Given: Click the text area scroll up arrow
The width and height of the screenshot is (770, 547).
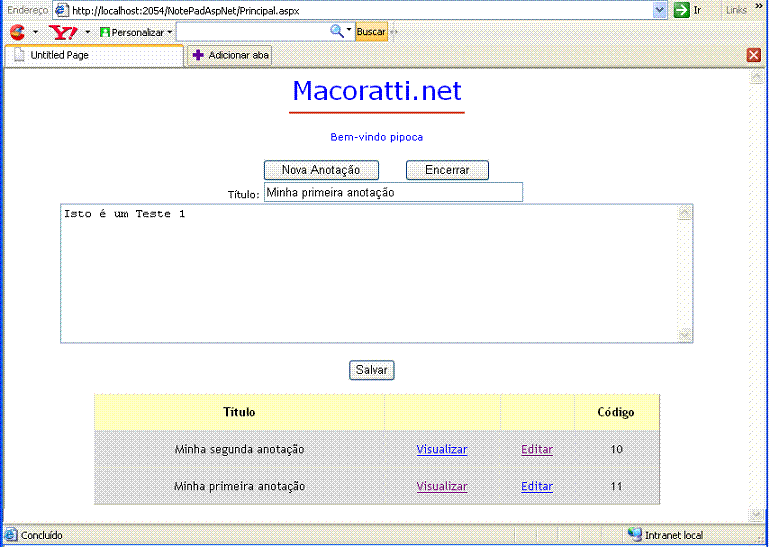Looking at the screenshot, I should [685, 213].
